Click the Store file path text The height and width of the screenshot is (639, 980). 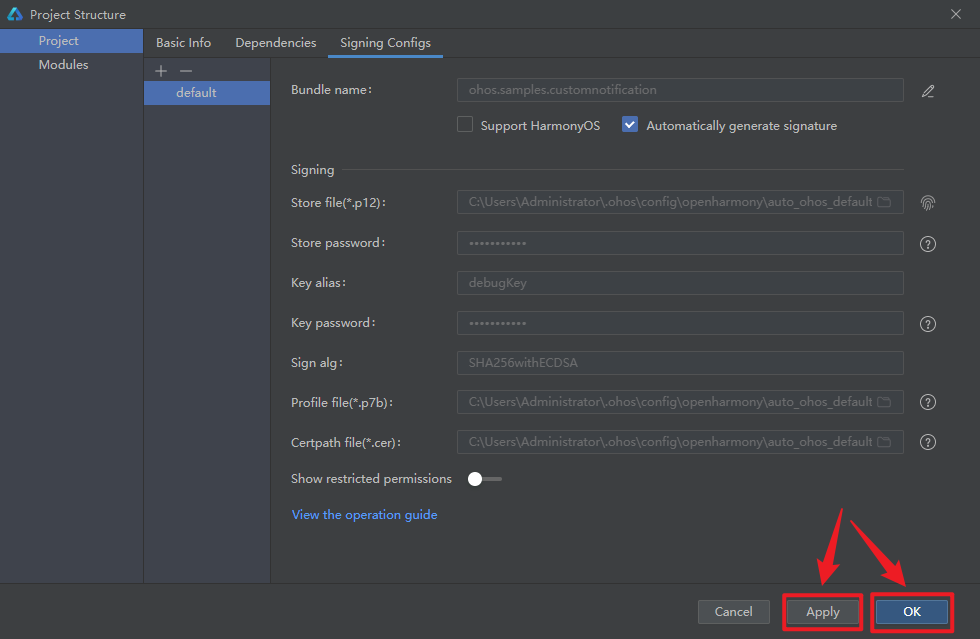click(x=670, y=202)
